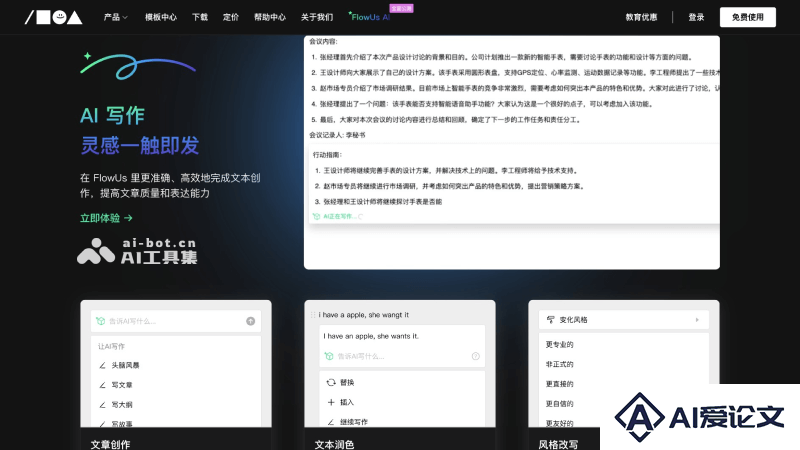Viewport: 800px width, 450px height.
Task: Click the 免费使用 button
Action: (x=747, y=17)
